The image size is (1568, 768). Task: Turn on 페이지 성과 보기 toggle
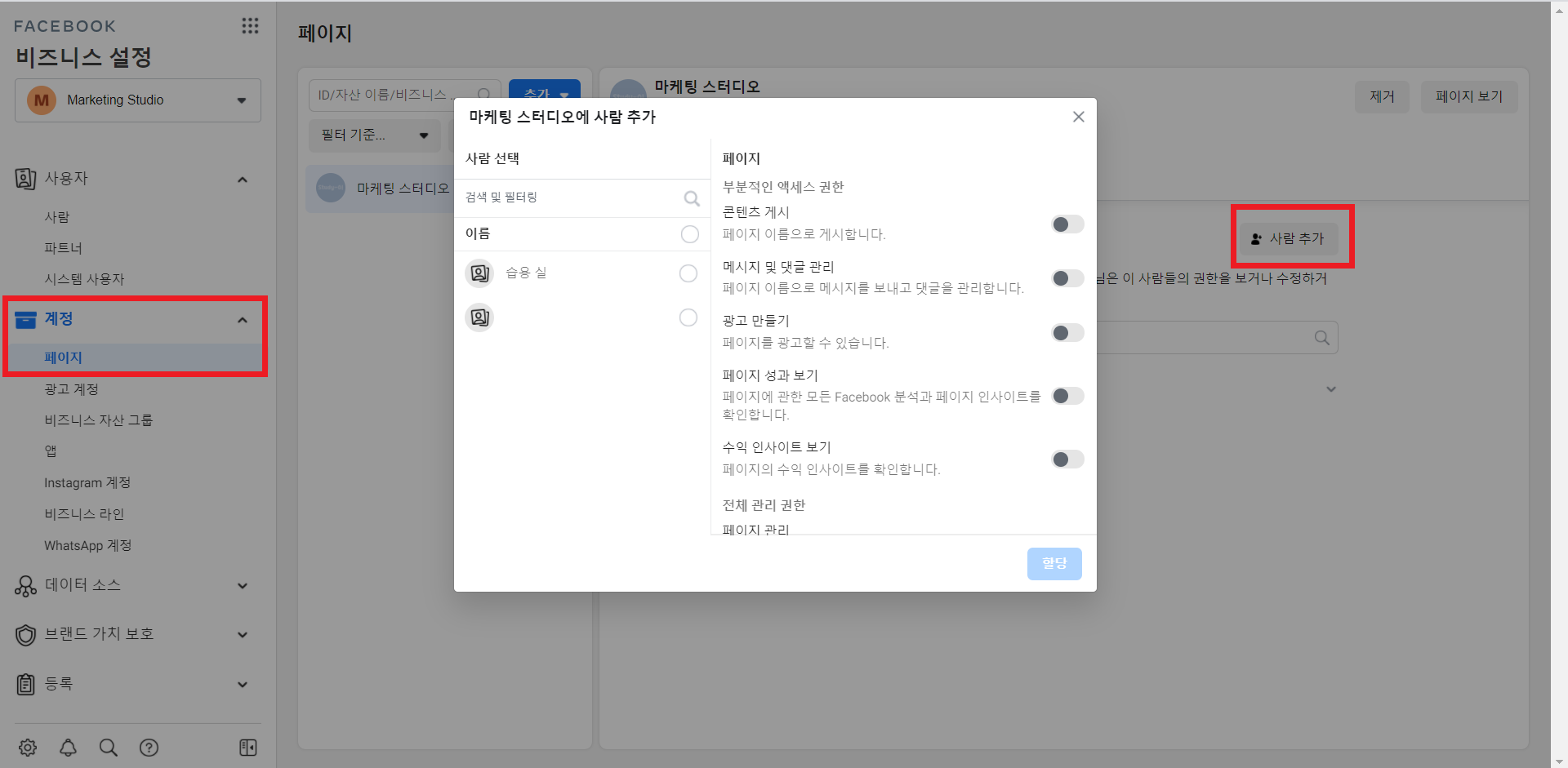pyautogui.click(x=1067, y=396)
